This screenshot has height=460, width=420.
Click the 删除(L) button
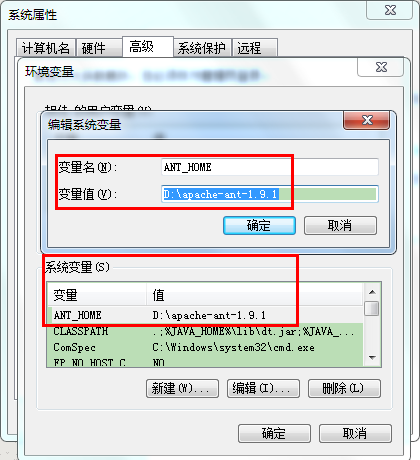(x=344, y=388)
